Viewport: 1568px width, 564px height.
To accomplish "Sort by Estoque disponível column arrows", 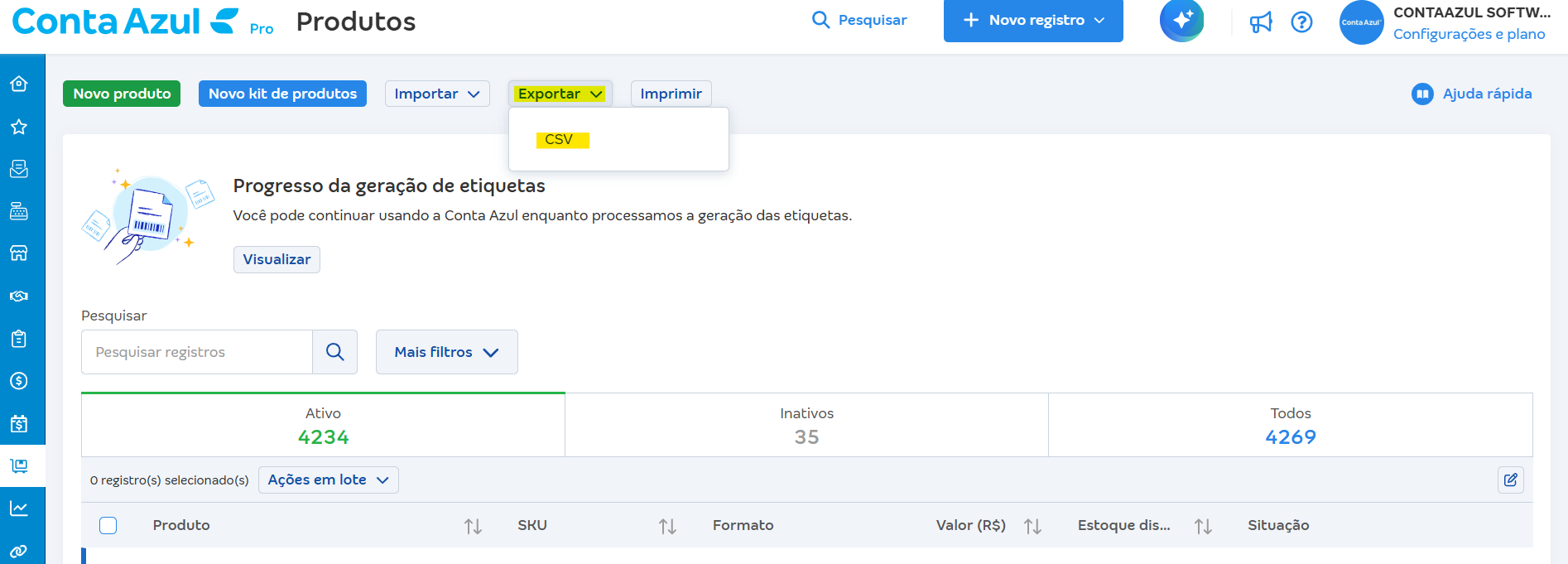I will [x=1203, y=526].
